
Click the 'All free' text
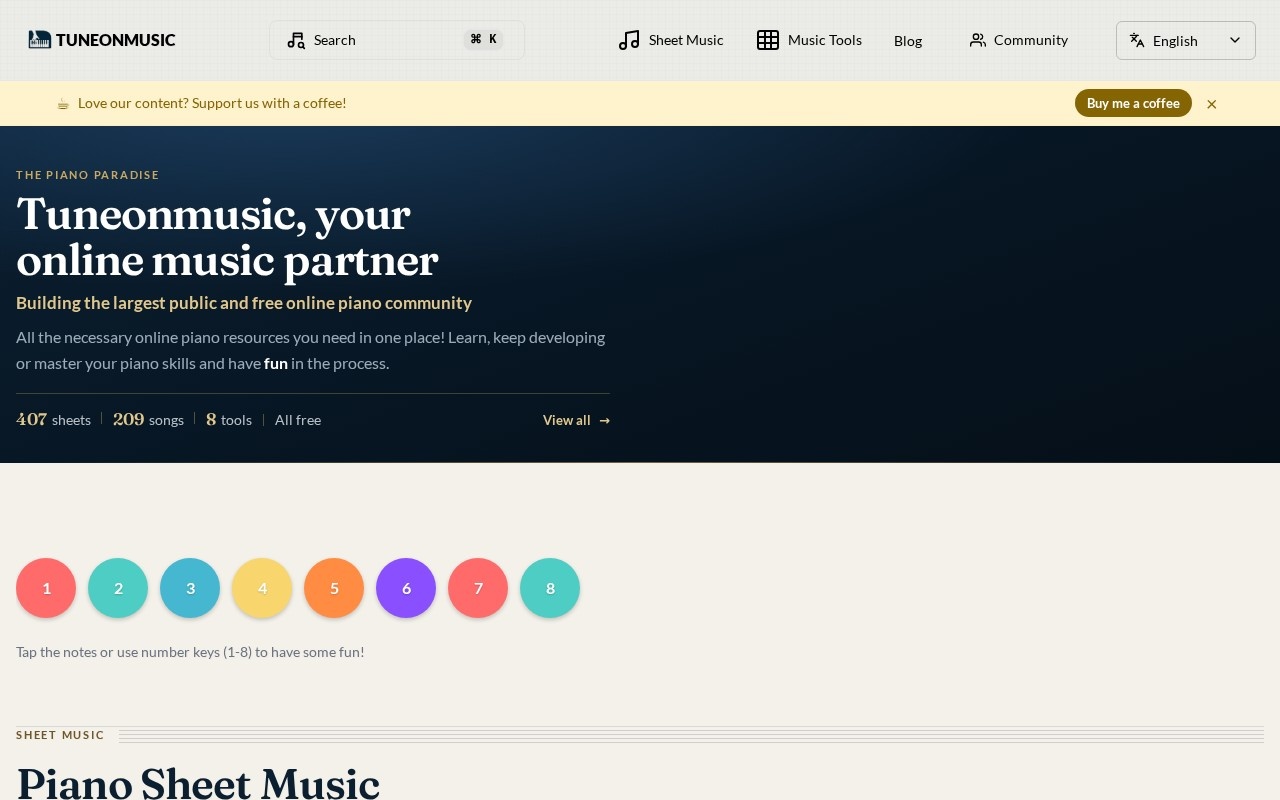point(298,420)
